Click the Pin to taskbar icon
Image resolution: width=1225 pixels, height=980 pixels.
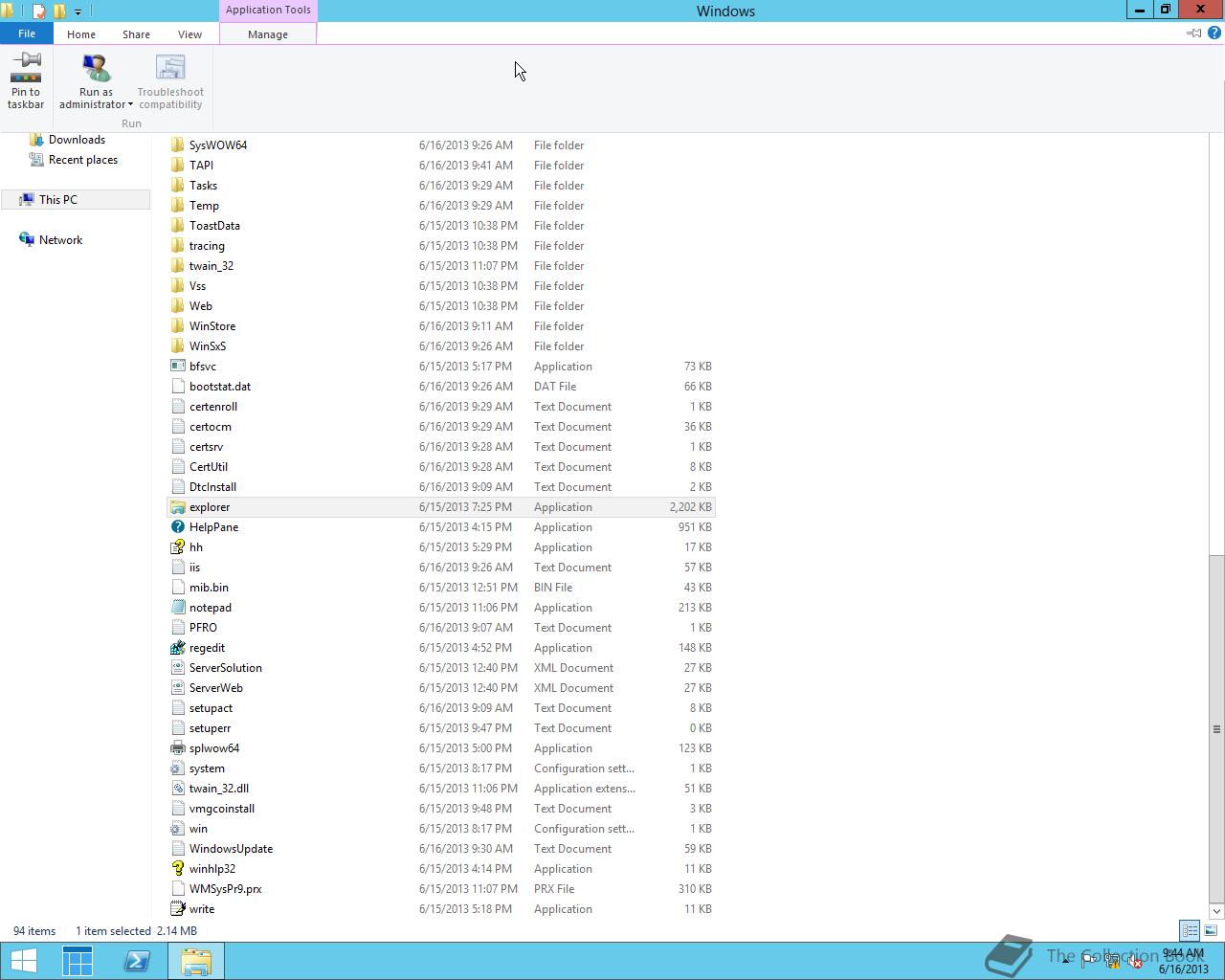tap(26, 67)
